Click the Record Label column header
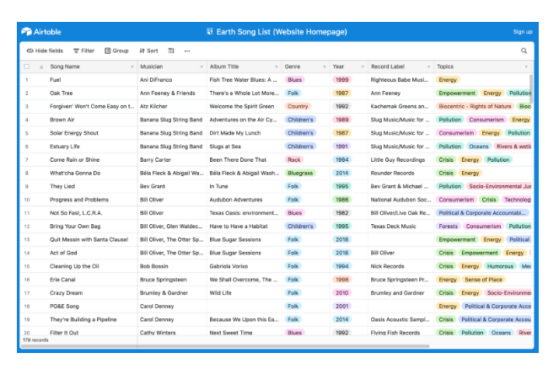 [401, 67]
